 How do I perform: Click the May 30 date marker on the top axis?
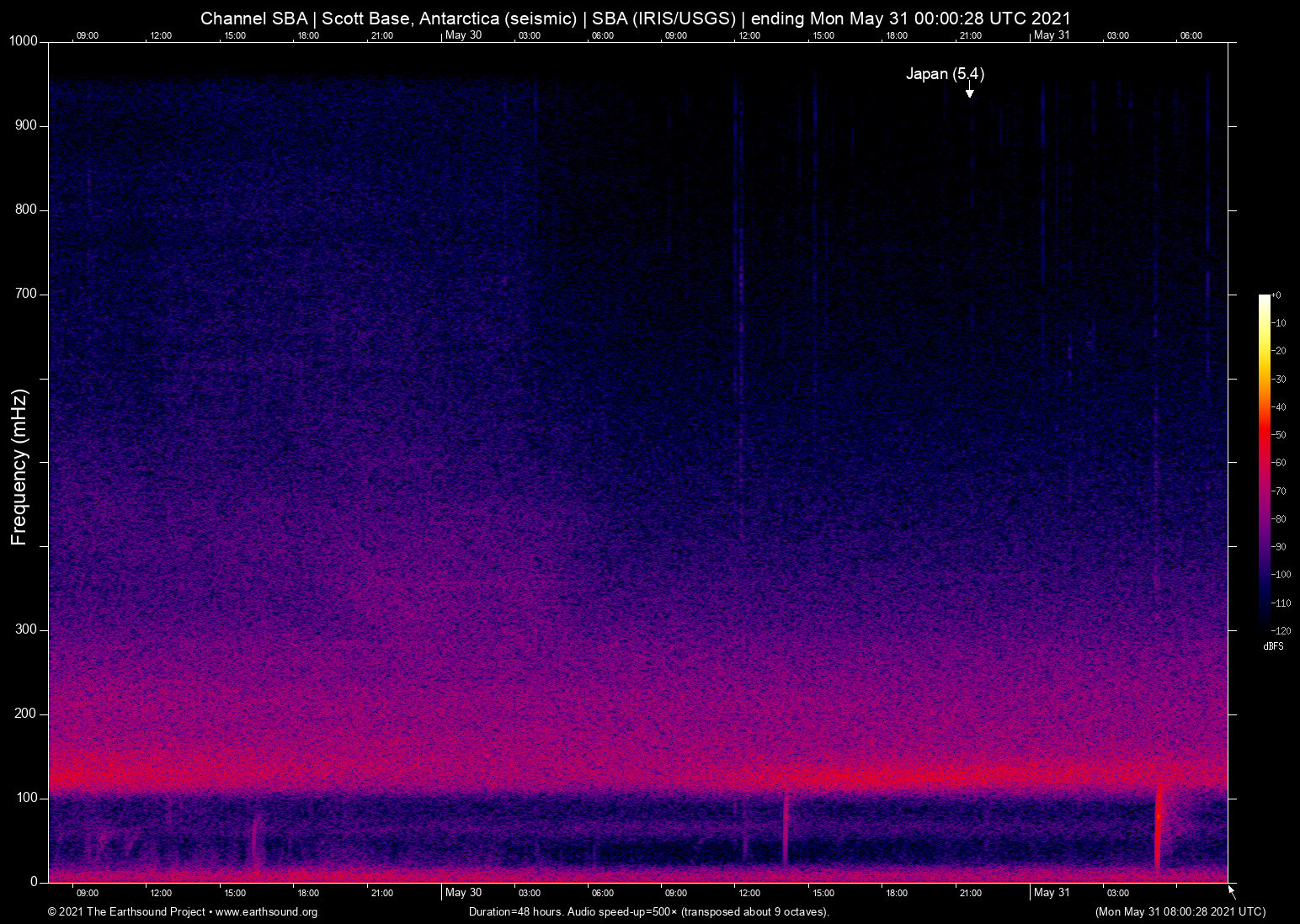[x=463, y=35]
